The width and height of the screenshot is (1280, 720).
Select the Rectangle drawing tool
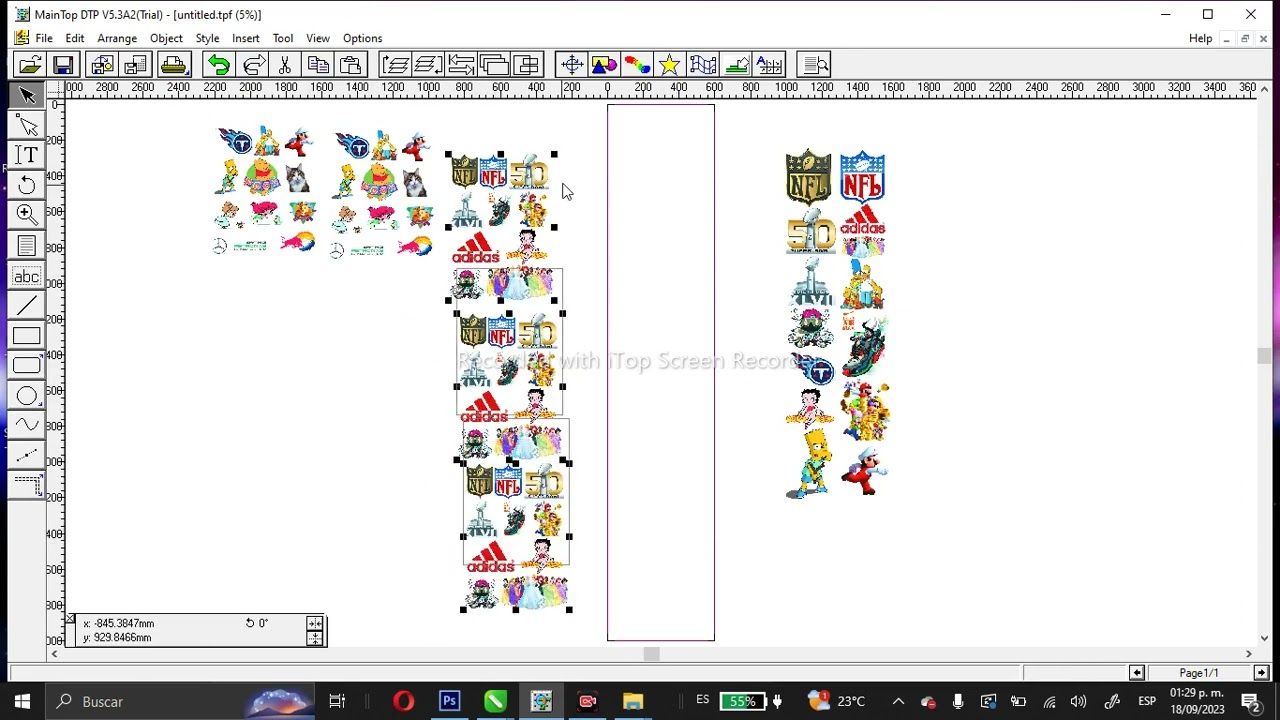tap(27, 336)
